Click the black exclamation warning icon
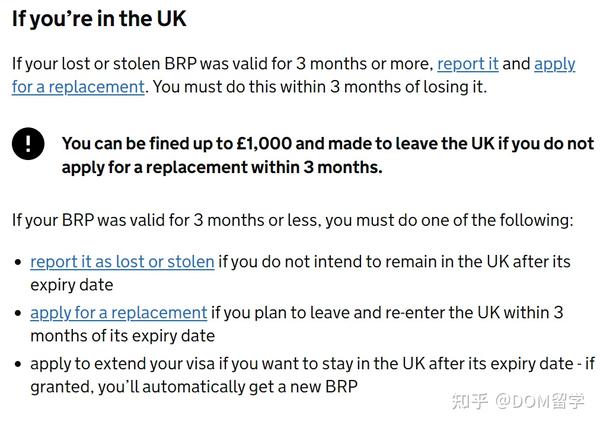 coord(28,144)
